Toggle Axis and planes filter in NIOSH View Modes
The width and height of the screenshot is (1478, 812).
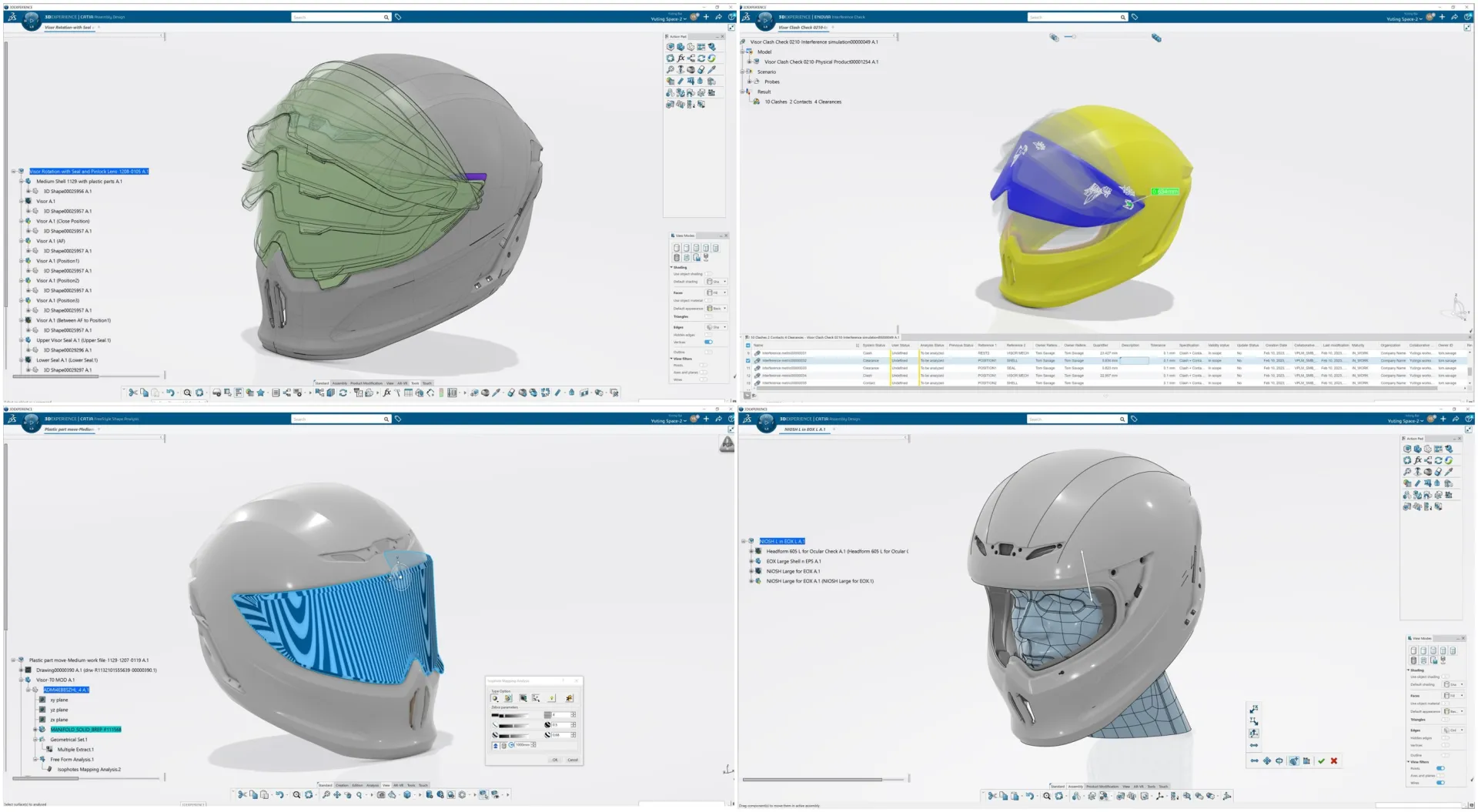[x=1440, y=775]
